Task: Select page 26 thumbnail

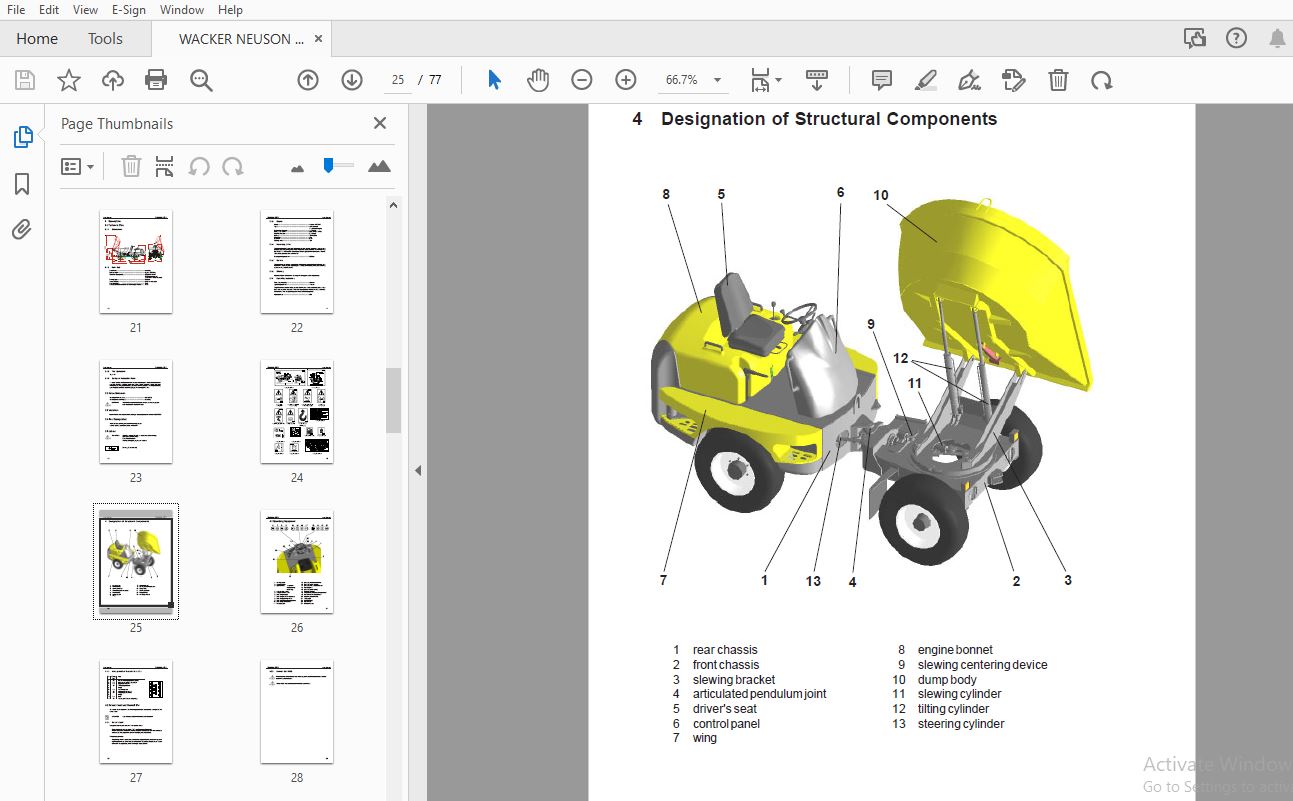Action: tap(297, 562)
